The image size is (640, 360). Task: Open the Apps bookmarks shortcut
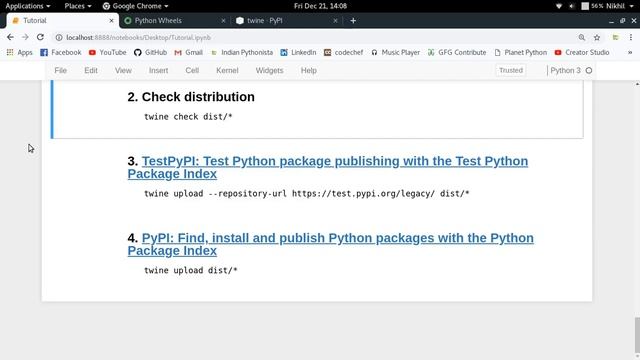pyautogui.click(x=20, y=52)
